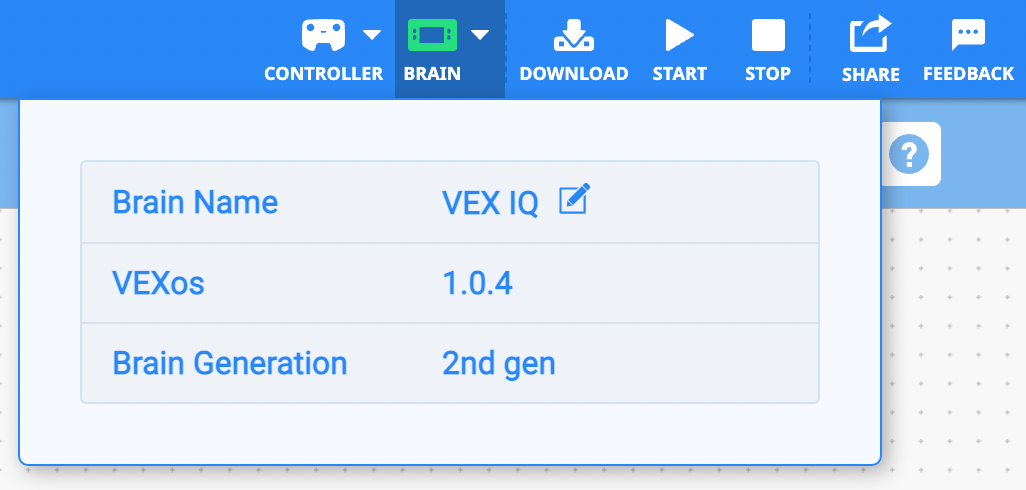Click the START text label
The height and width of the screenshot is (490, 1026).
679,74
